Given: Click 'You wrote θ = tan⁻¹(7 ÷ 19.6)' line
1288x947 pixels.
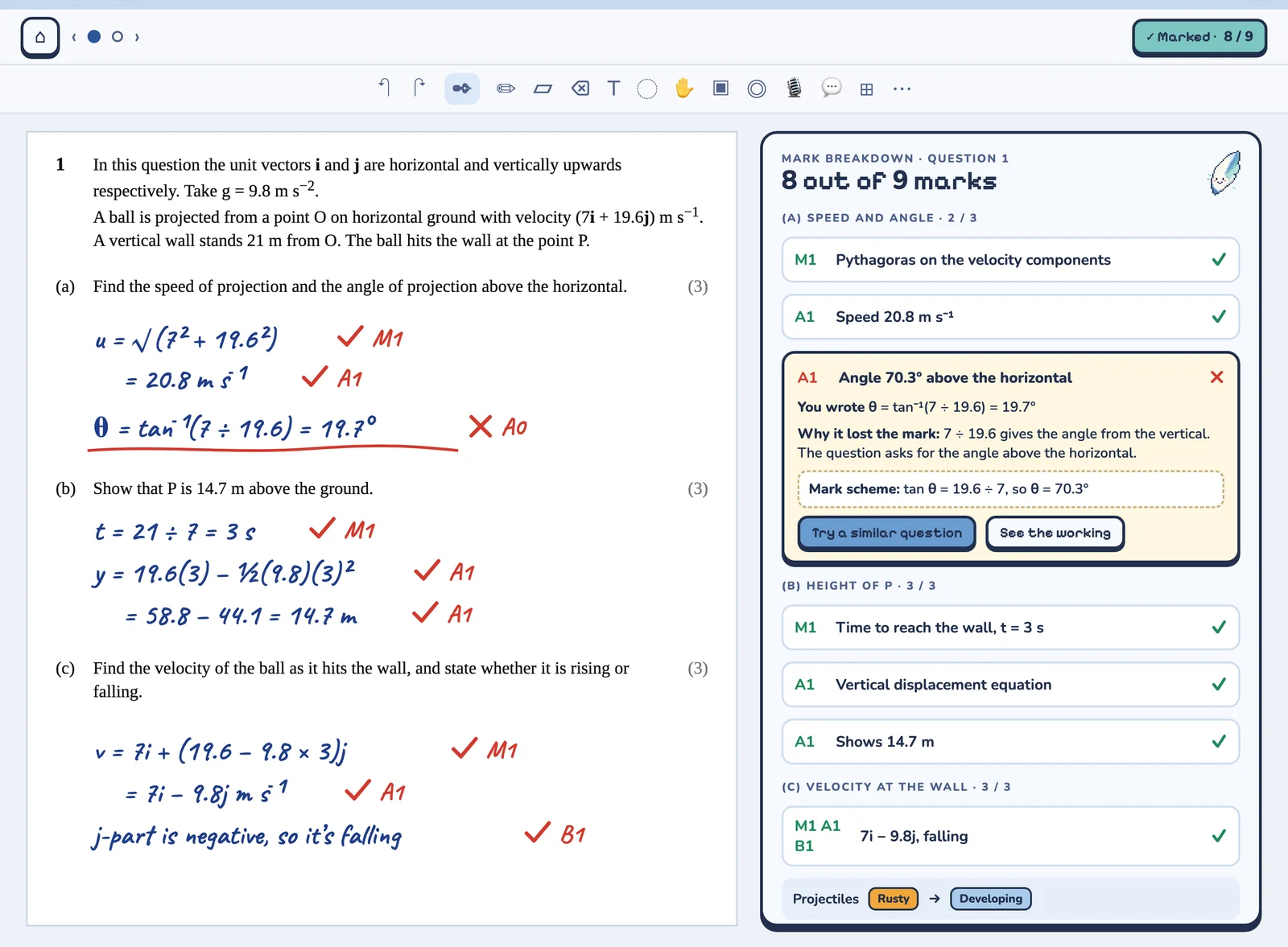Looking at the screenshot, I should coord(916,407).
